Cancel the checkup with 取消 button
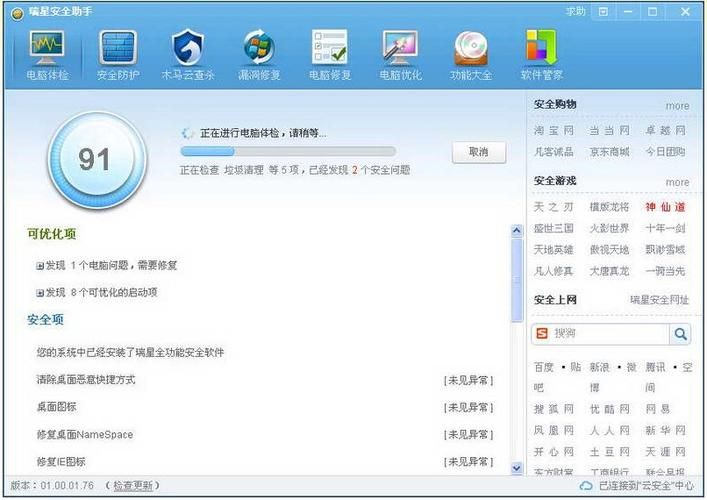The width and height of the screenshot is (707, 500). point(479,152)
